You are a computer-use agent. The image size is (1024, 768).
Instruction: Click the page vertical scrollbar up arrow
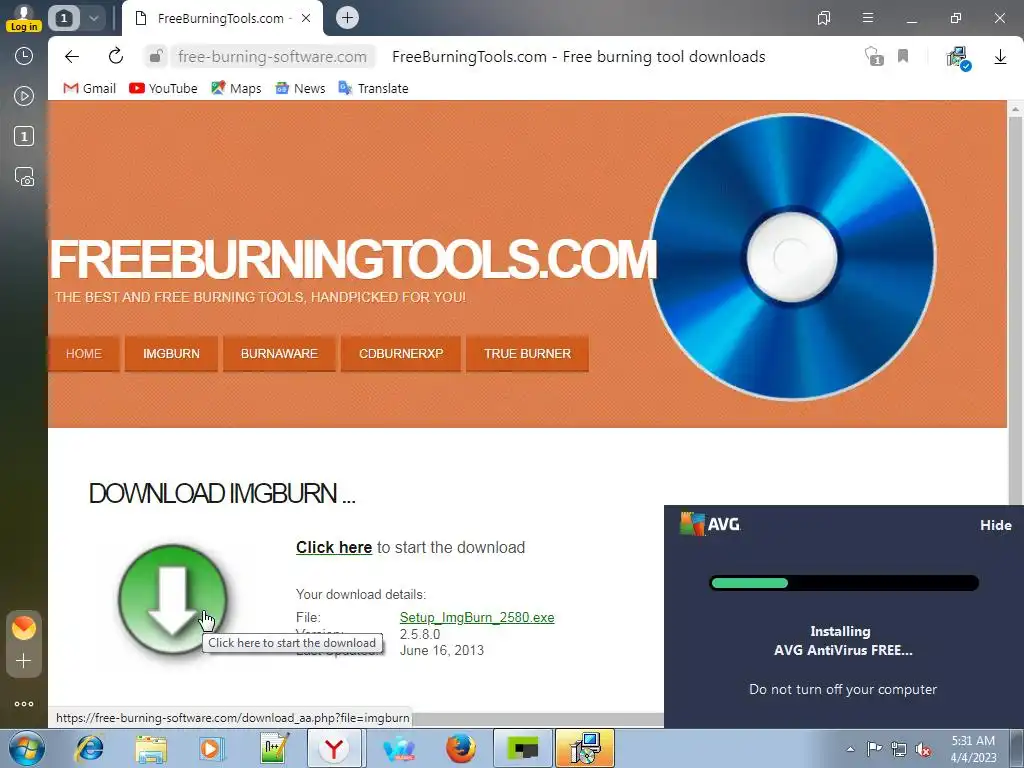[1016, 108]
